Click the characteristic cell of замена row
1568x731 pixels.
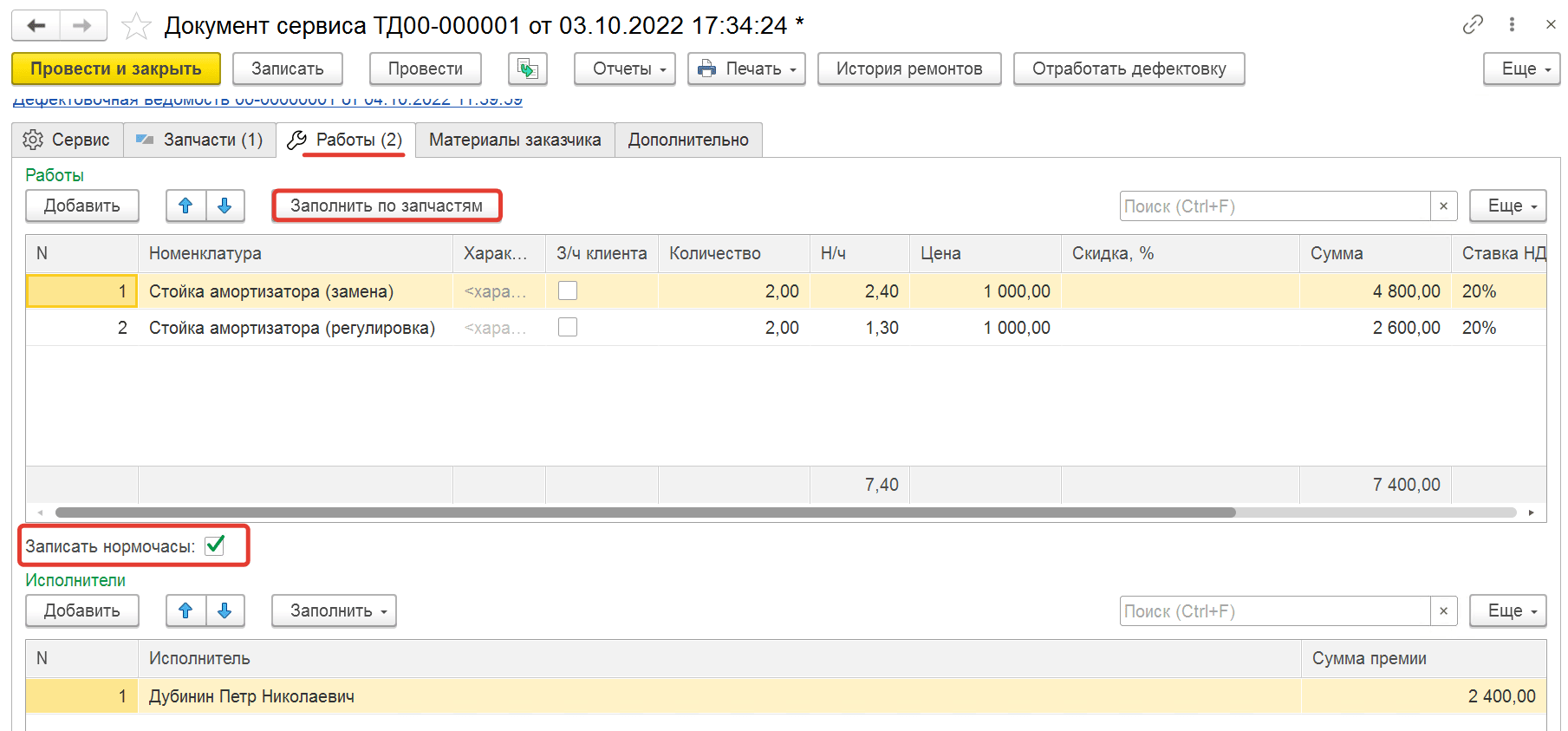tap(499, 291)
